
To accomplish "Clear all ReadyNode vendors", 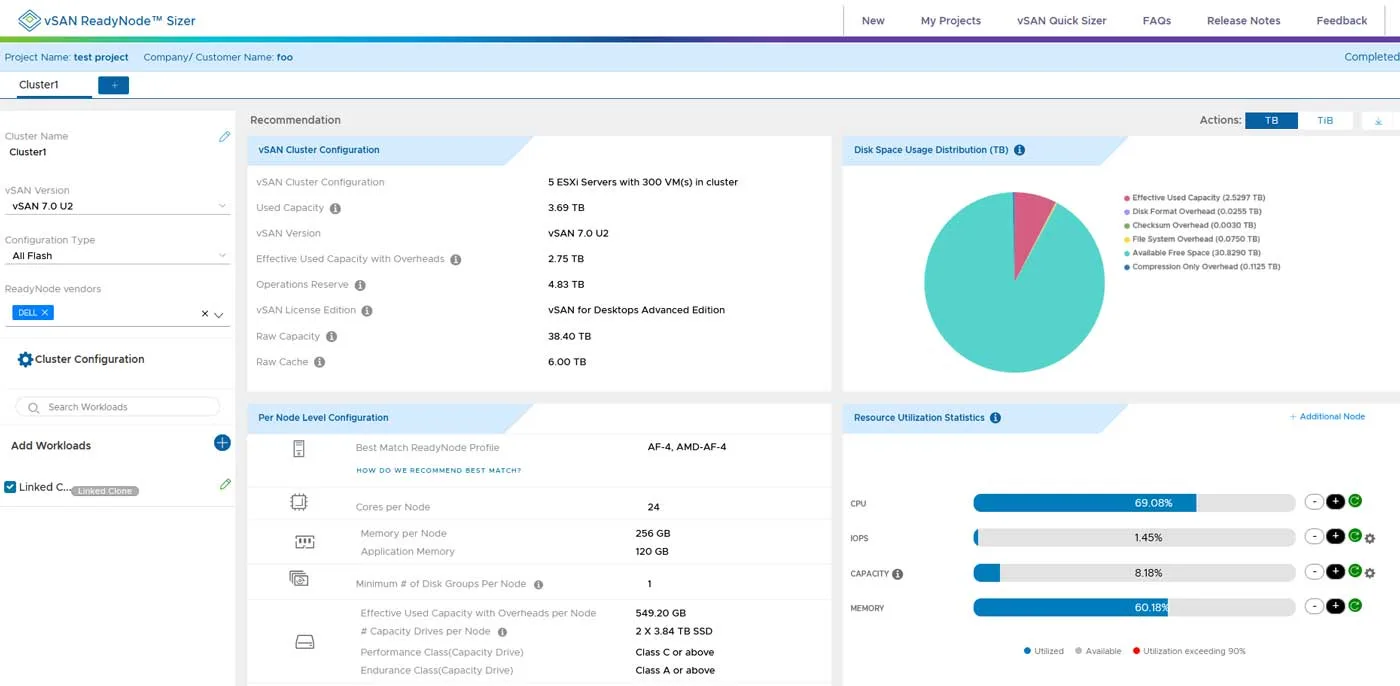I will click(x=205, y=314).
